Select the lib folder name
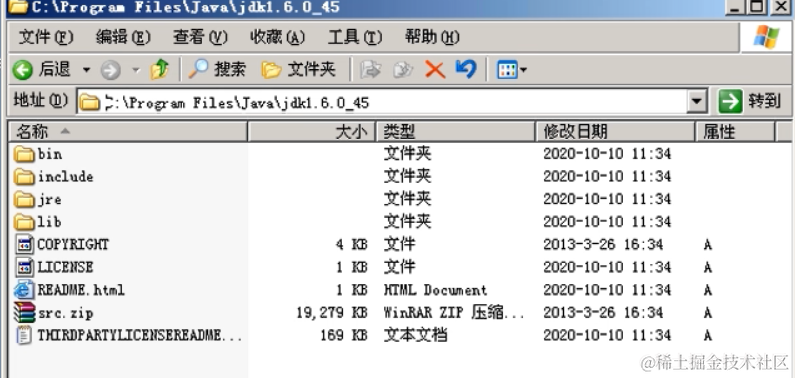This screenshot has height=378, width=795. (x=50, y=222)
